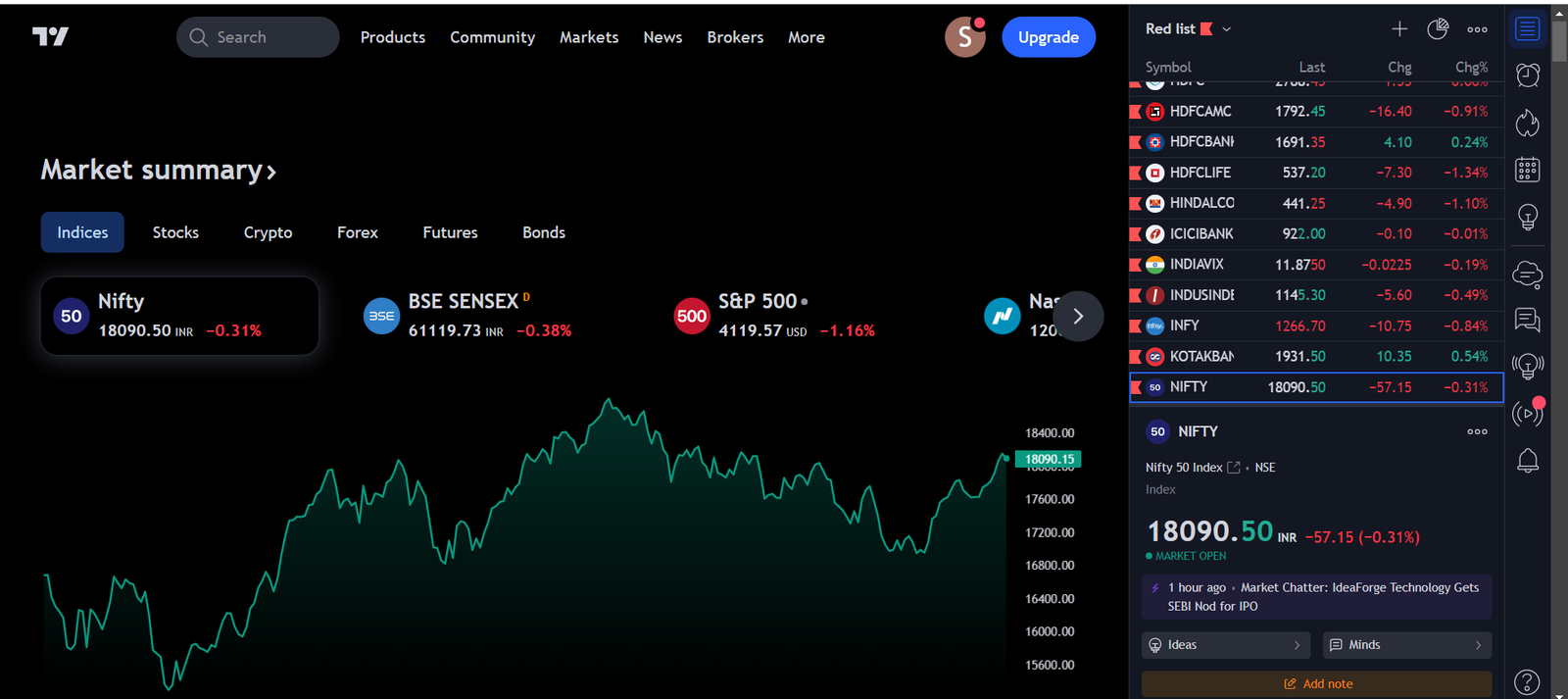Select the HINDALCO watchlist row

tap(1316, 203)
